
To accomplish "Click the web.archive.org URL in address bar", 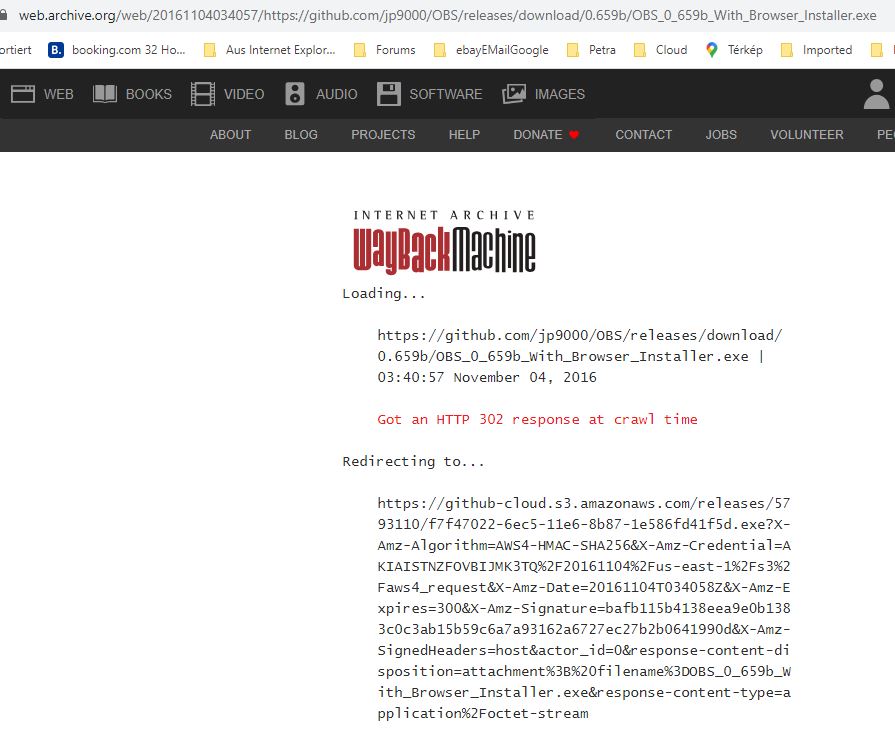I will (448, 15).
